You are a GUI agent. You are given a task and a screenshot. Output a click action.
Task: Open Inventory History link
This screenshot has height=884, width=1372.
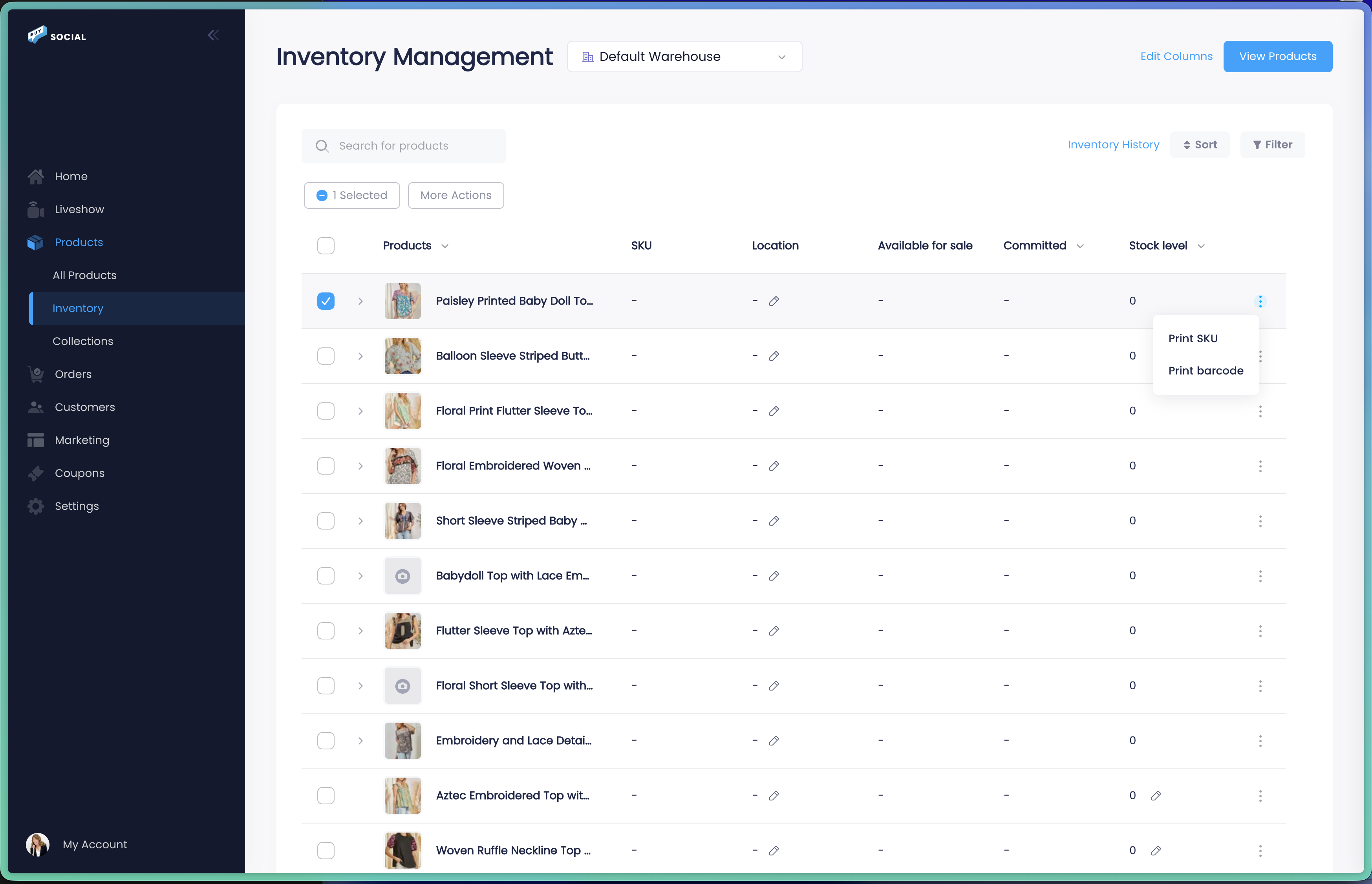(1113, 145)
